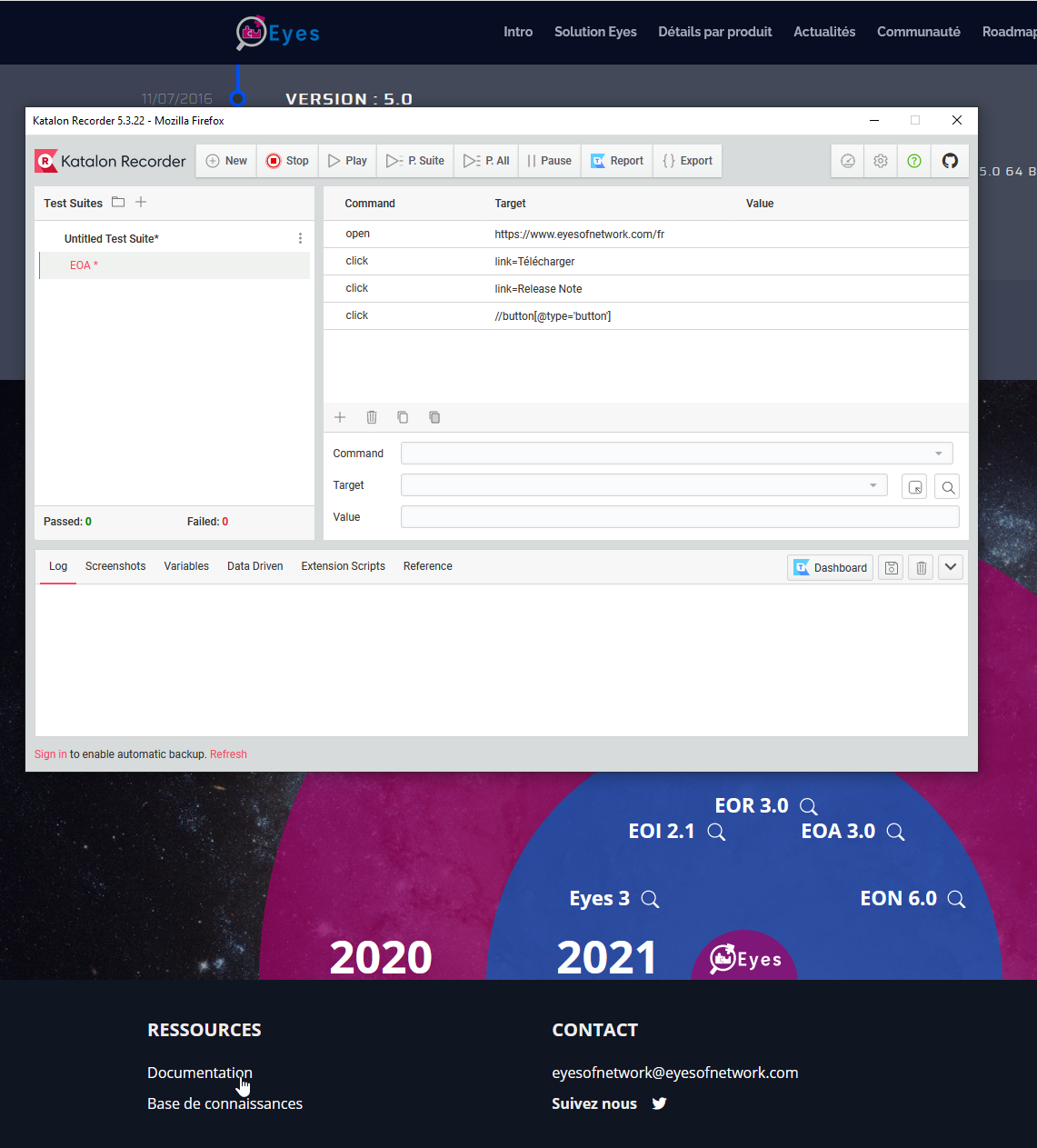This screenshot has width=1037, height=1148.
Task: Click the P. All button
Action: [486, 161]
